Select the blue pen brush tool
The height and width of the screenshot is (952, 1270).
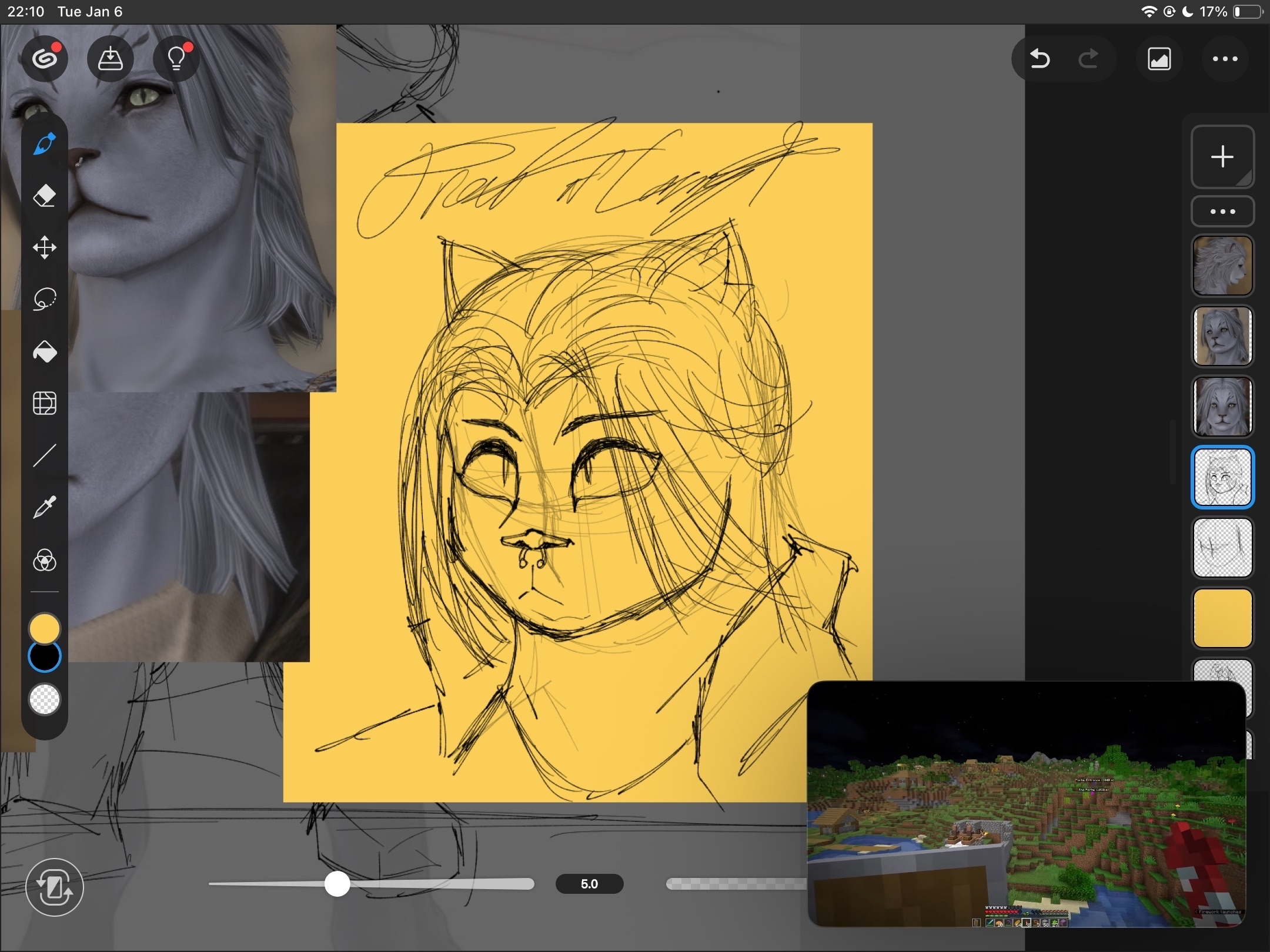click(45, 143)
